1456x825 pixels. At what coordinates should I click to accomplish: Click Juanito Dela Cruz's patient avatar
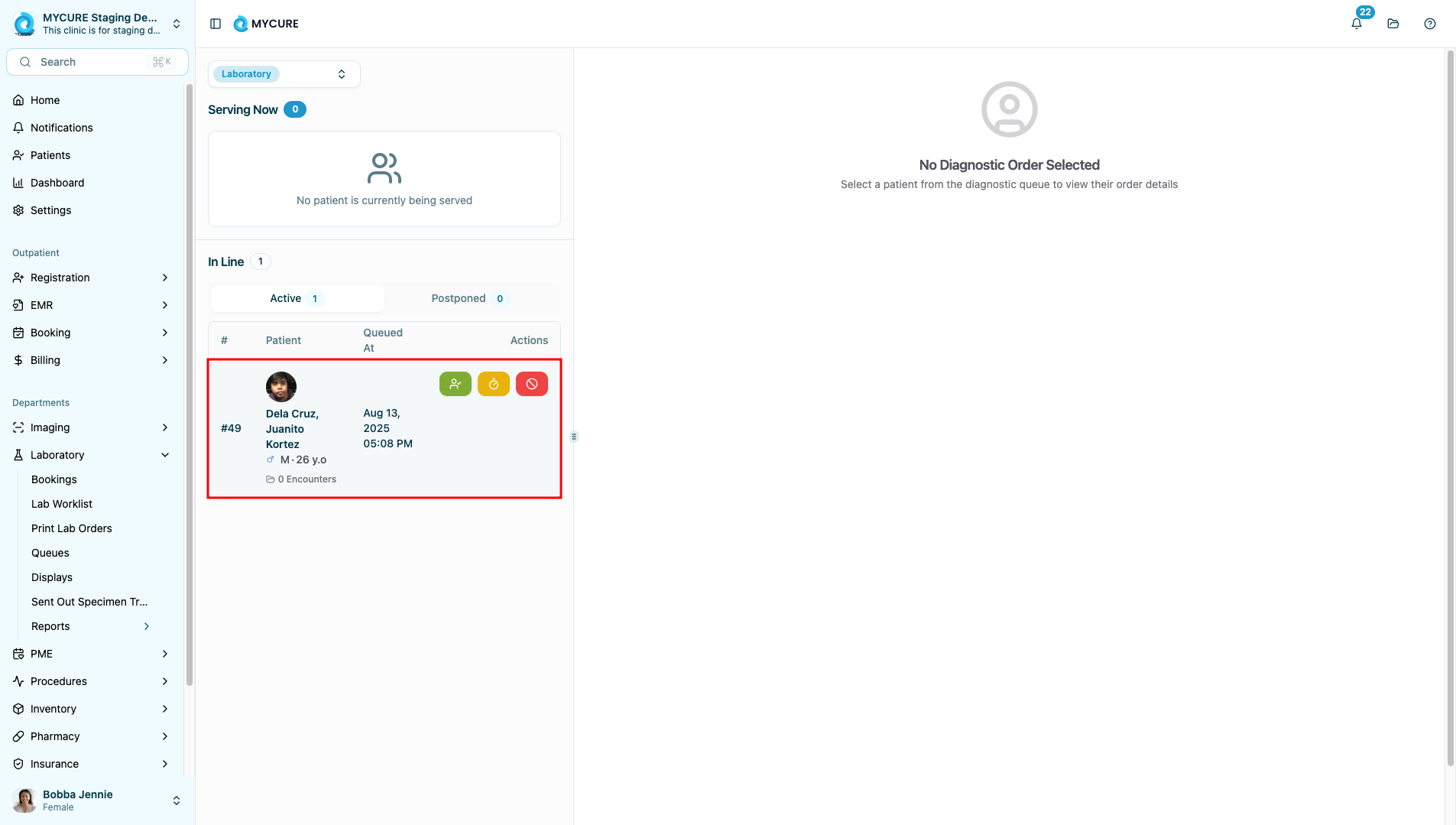[x=280, y=387]
